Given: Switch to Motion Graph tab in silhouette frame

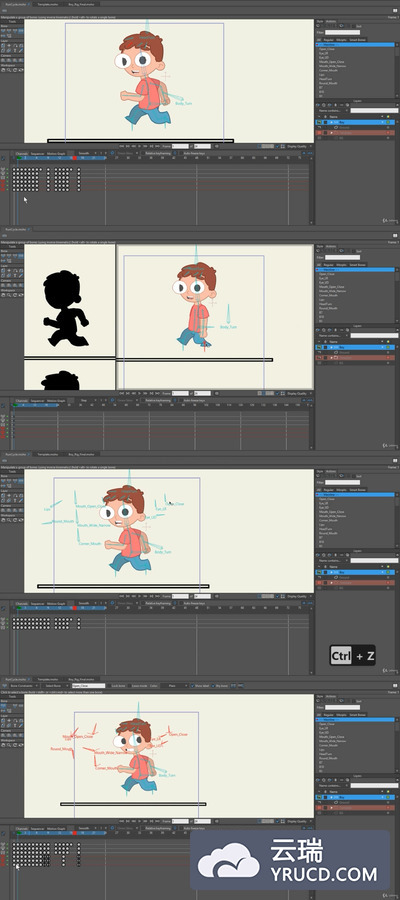Looking at the screenshot, I should (56, 401).
